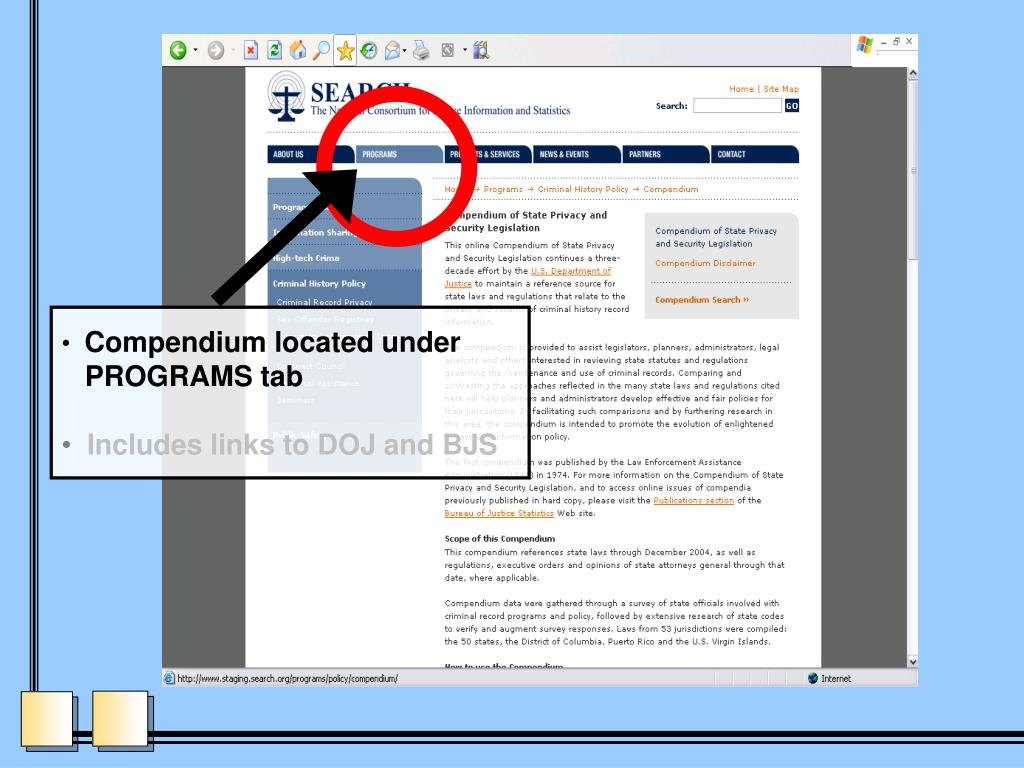Click the Internet zone globe icon
This screenshot has width=1024, height=768.
pyautogui.click(x=813, y=678)
